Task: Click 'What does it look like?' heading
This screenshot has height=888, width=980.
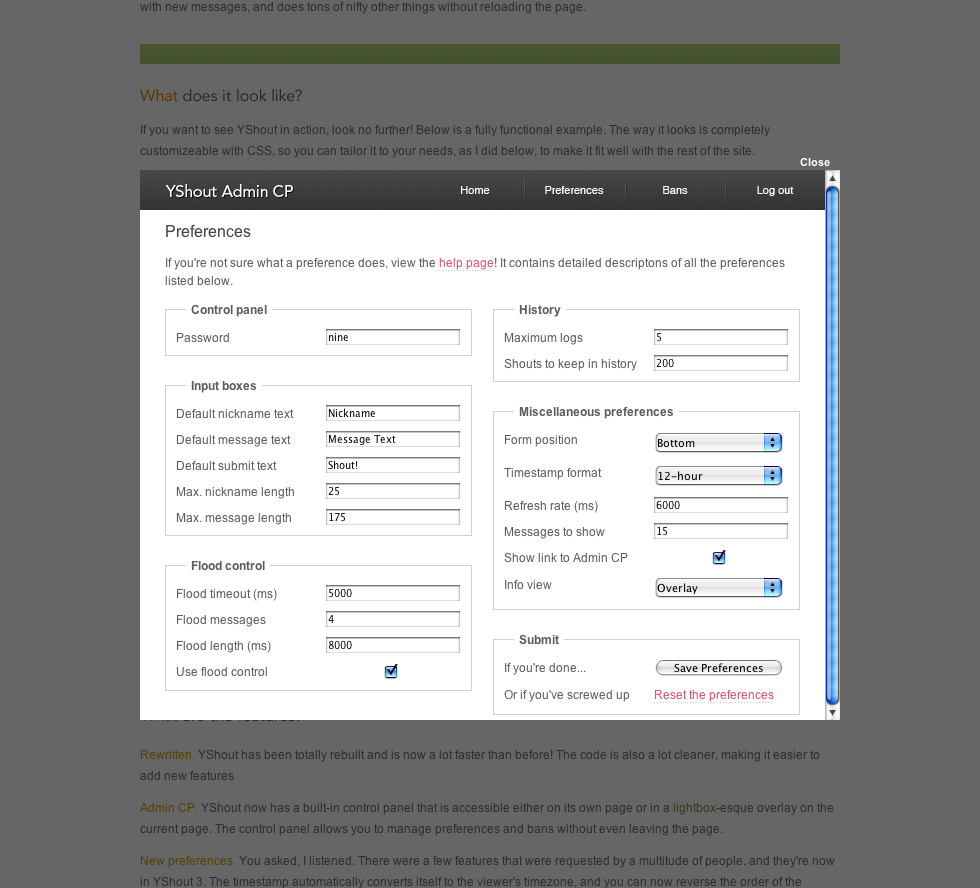Action: [x=221, y=96]
